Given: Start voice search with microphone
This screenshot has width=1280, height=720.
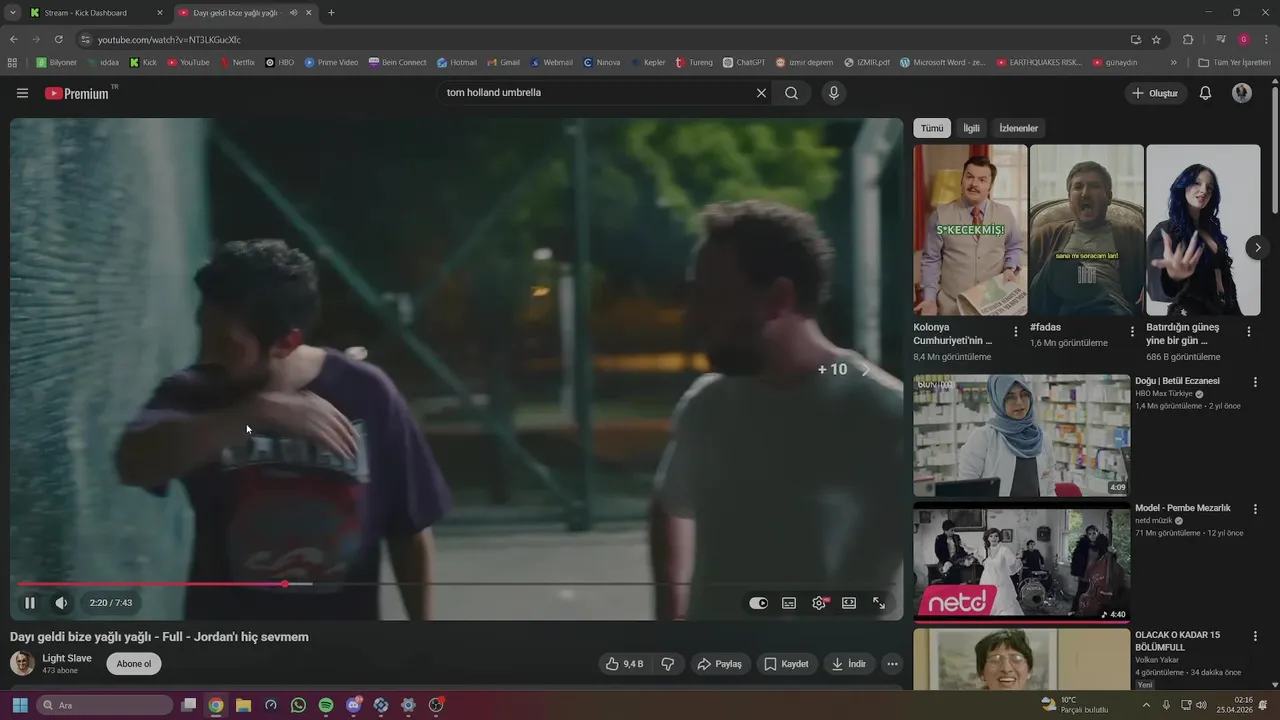Looking at the screenshot, I should [833, 93].
